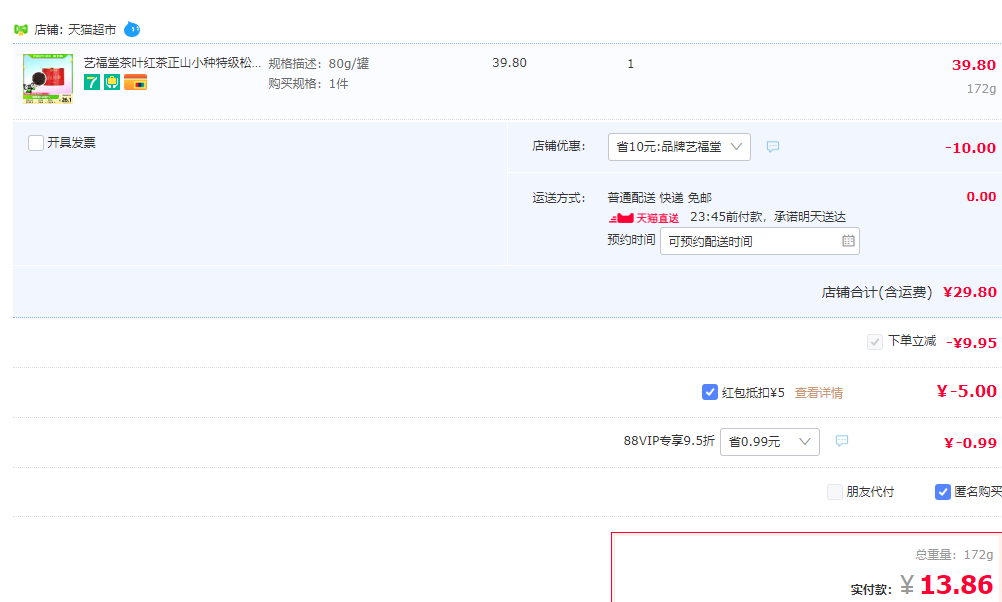Click the calendar icon in delivery time field
The image size is (1002, 602).
[848, 241]
